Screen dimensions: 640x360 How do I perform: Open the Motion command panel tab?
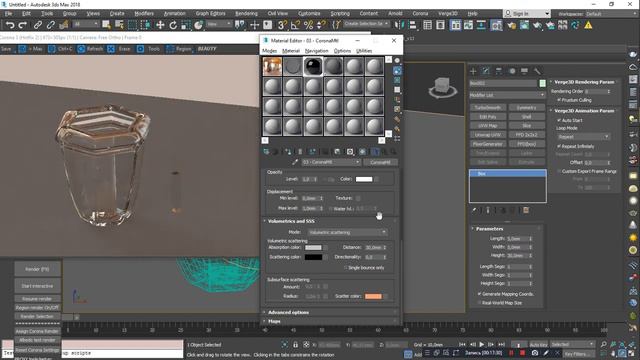512,71
